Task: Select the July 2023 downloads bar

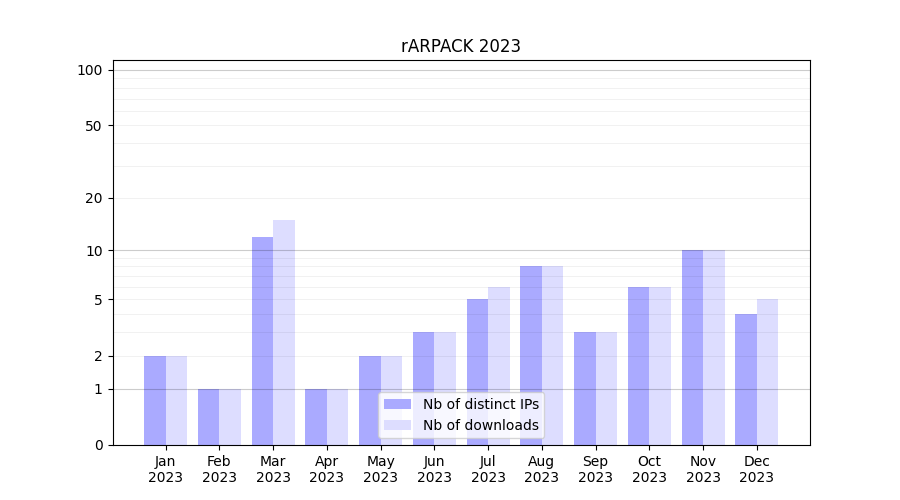Action: tap(499, 365)
